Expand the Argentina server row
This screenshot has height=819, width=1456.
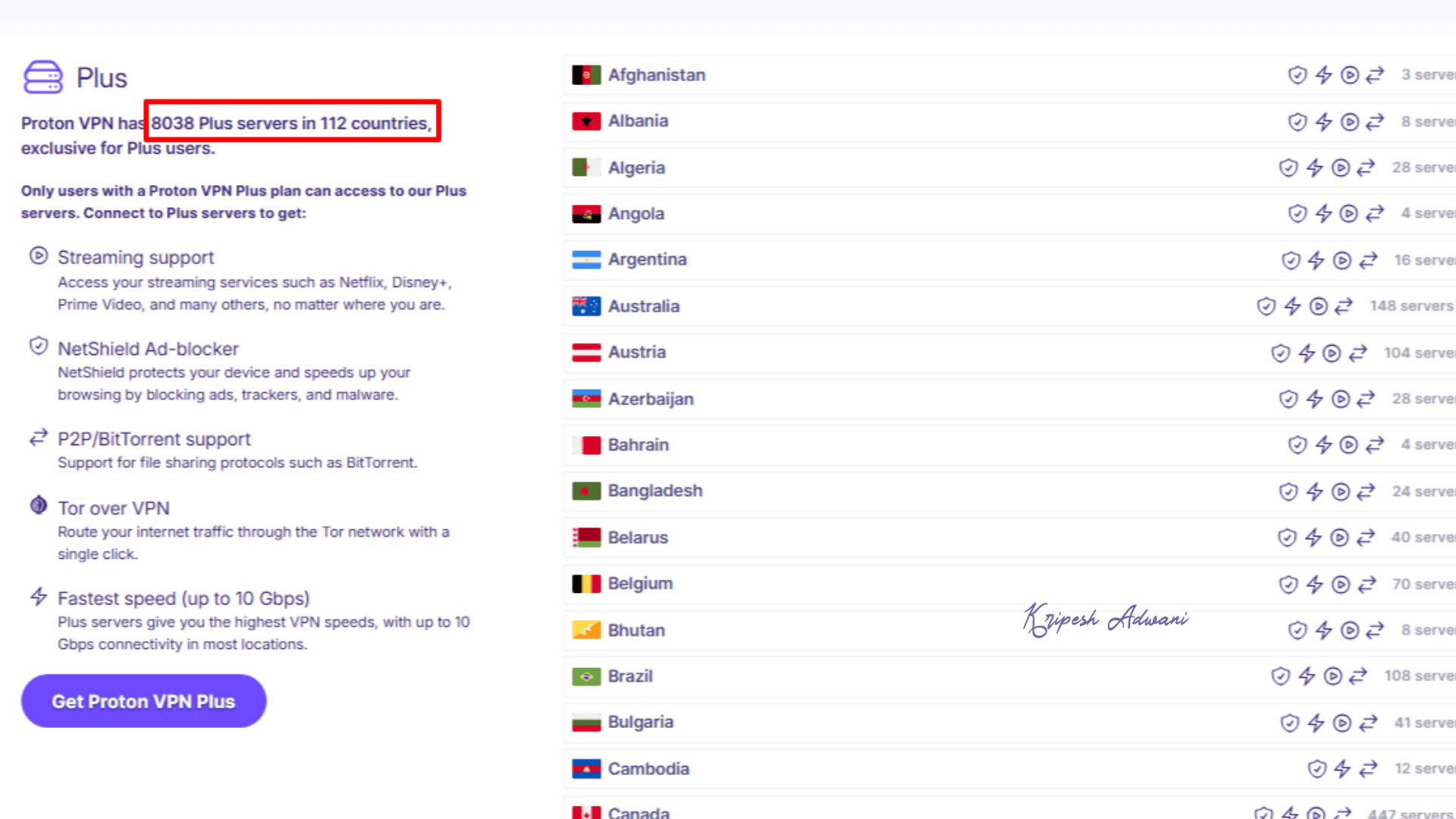[647, 260]
